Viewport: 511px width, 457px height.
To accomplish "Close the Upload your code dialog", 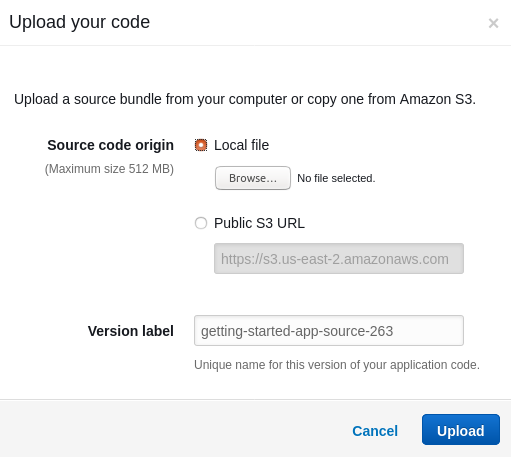I will pyautogui.click(x=493, y=23).
